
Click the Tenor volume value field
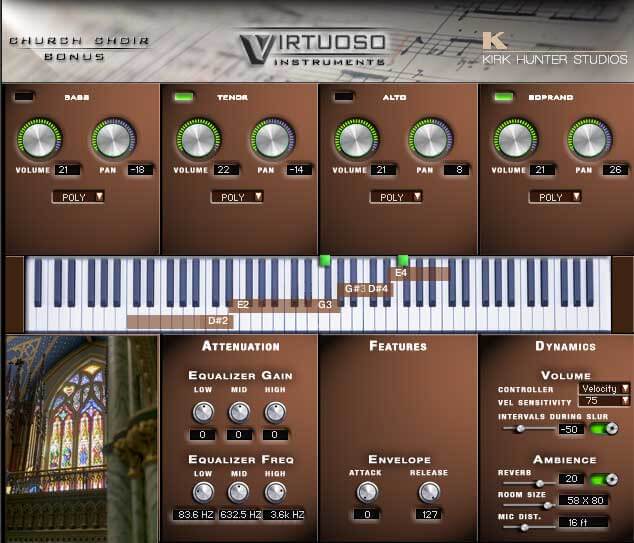226,170
